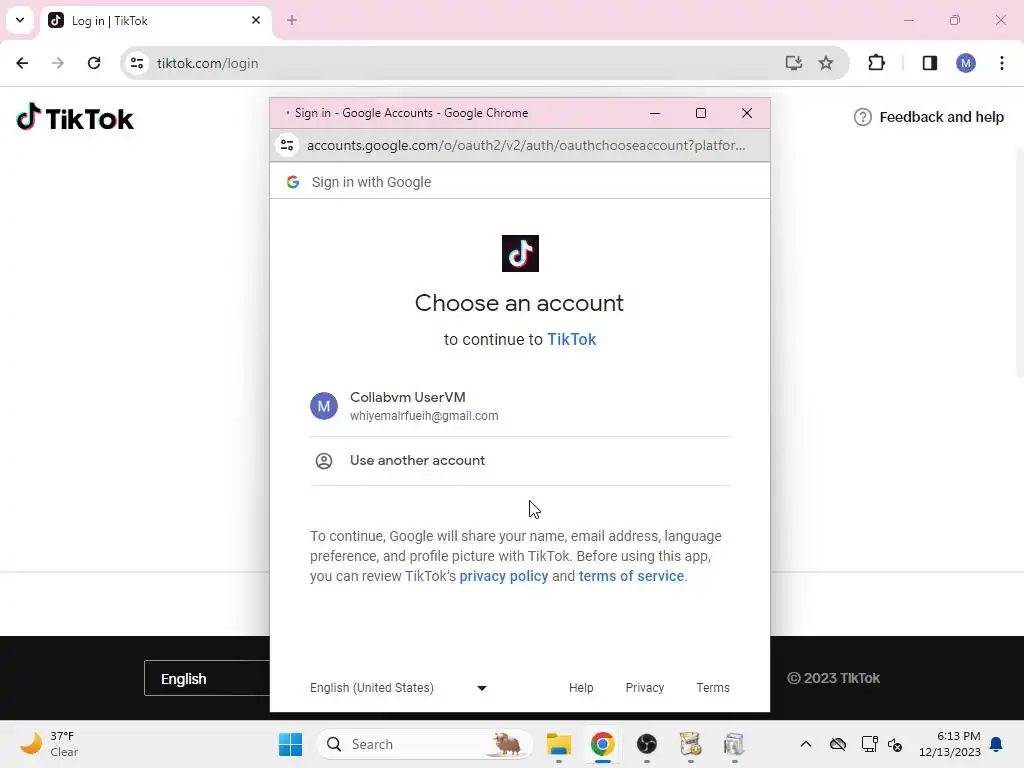Minimize the Google sign-in popup window
Image resolution: width=1024 pixels, height=768 pixels.
(x=655, y=113)
